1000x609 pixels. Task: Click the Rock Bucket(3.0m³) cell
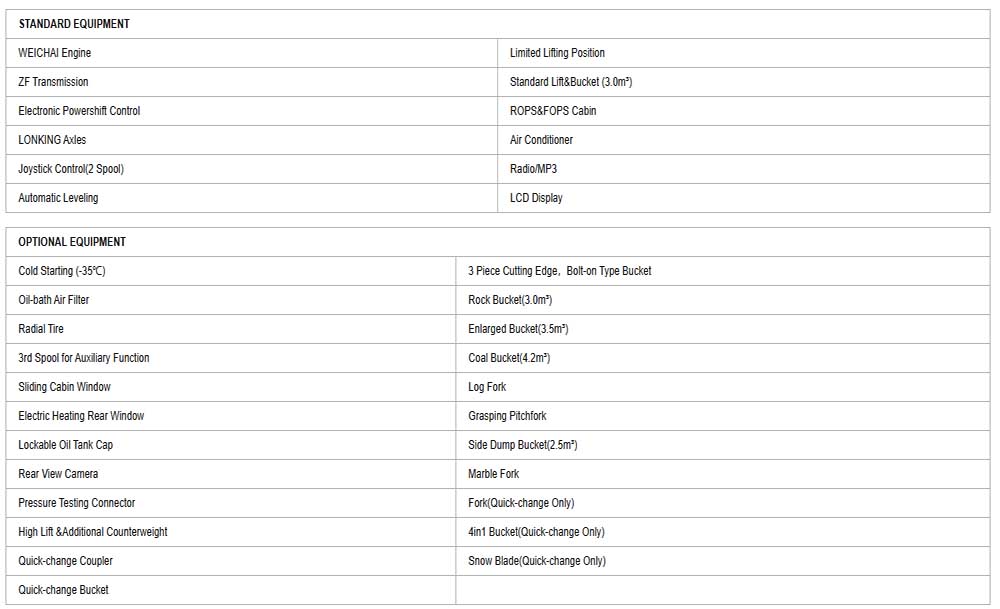click(x=723, y=300)
